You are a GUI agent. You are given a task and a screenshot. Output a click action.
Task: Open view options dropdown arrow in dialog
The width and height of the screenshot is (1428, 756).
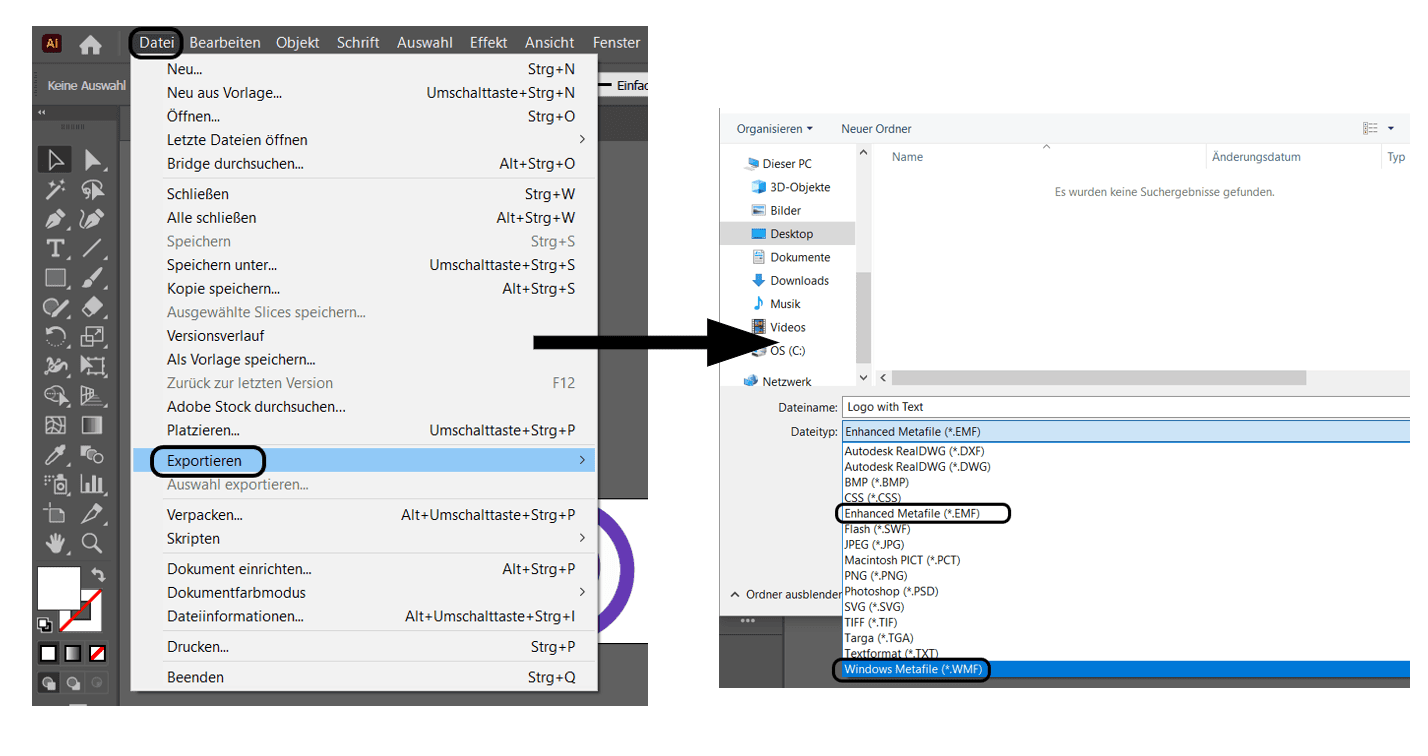[x=1391, y=129]
